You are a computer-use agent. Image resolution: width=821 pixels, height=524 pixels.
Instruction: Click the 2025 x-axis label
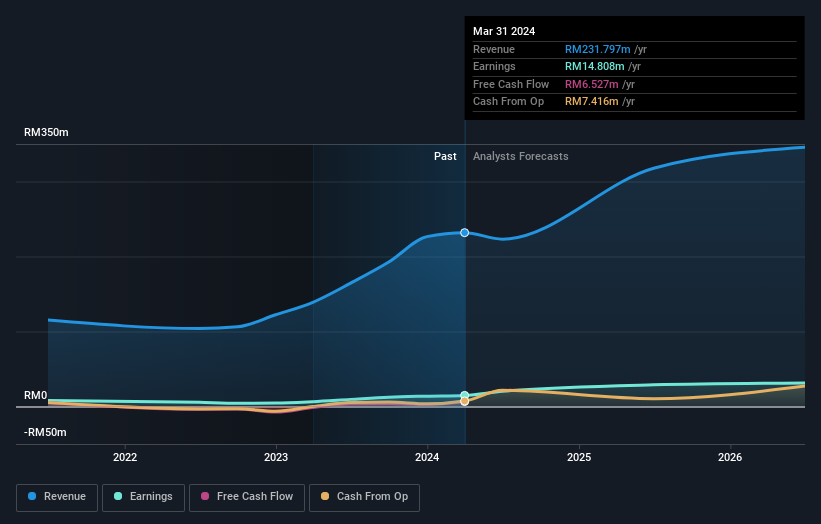point(579,457)
